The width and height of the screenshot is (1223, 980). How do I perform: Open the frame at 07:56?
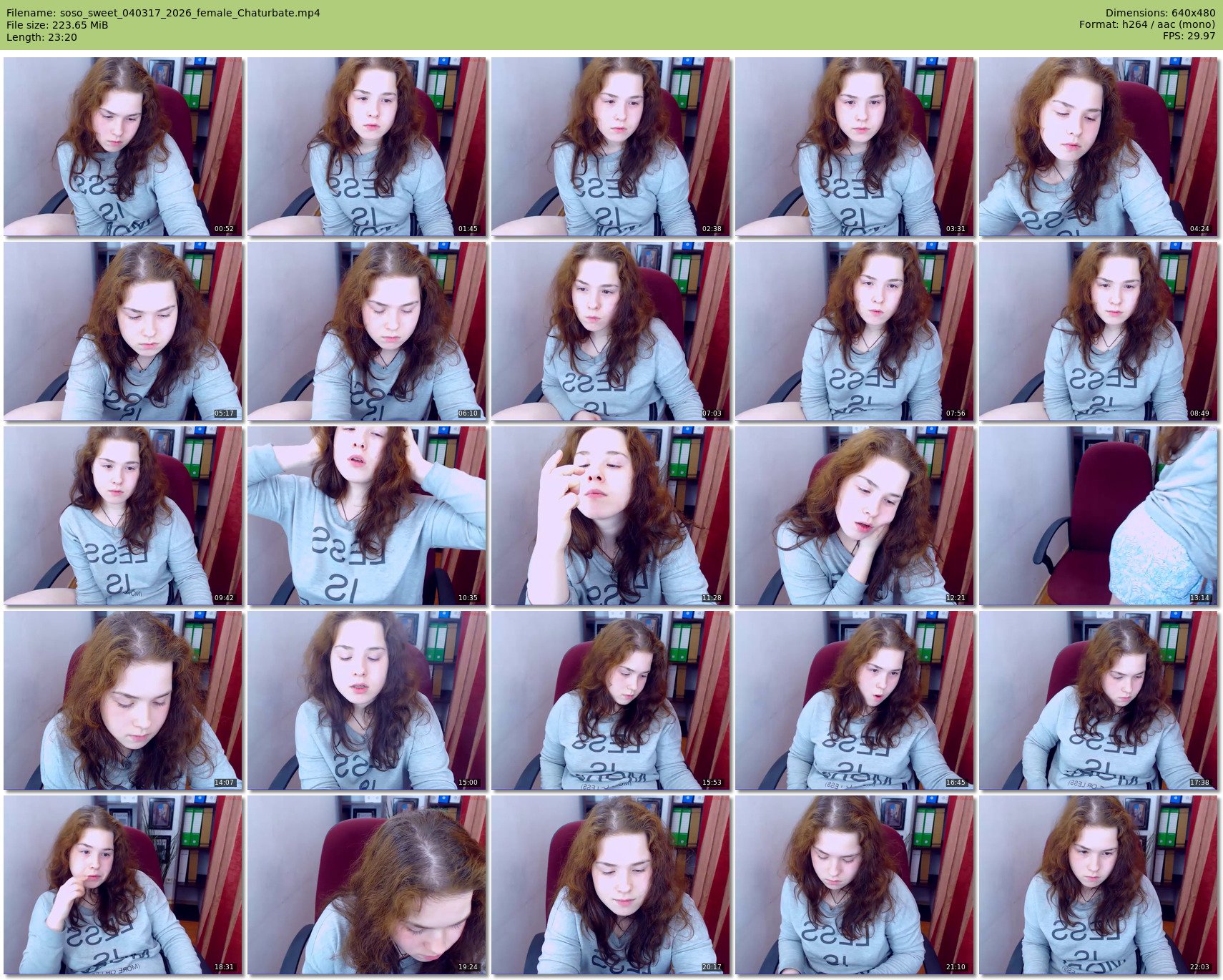[855, 331]
